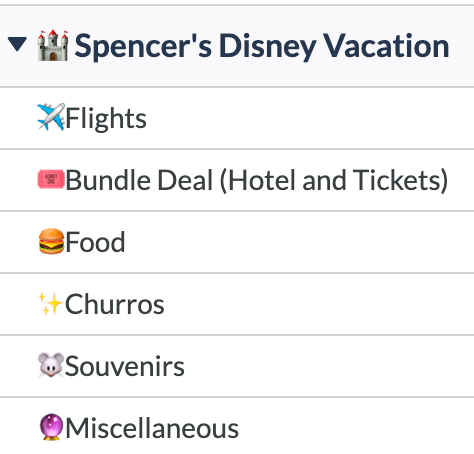Click the hamburger icon beside Food
The width and height of the screenshot is (474, 454).
click(51, 241)
